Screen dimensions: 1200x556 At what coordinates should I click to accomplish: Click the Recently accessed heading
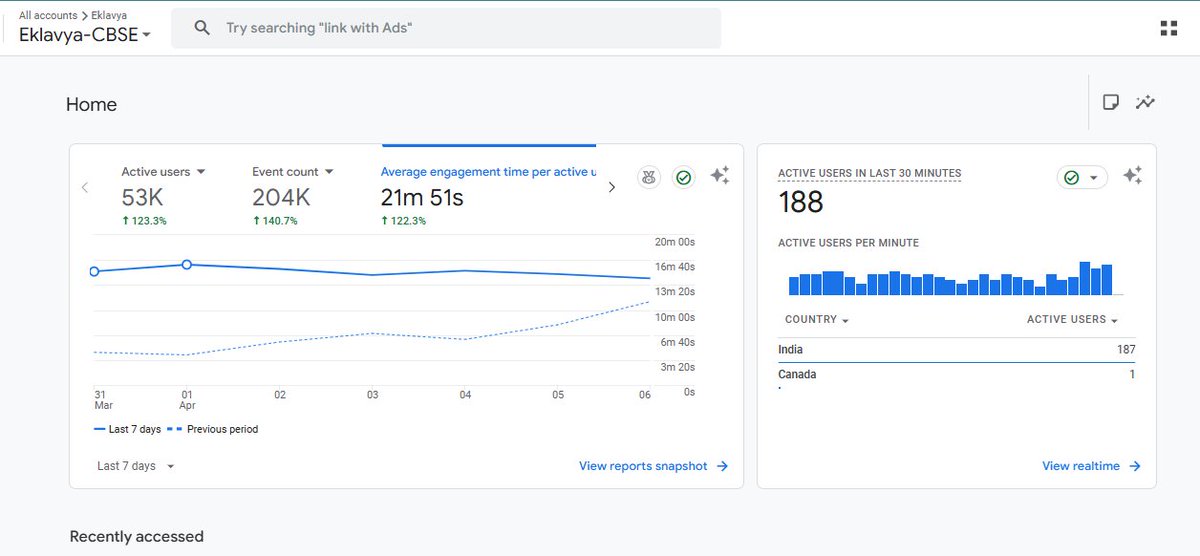(136, 537)
